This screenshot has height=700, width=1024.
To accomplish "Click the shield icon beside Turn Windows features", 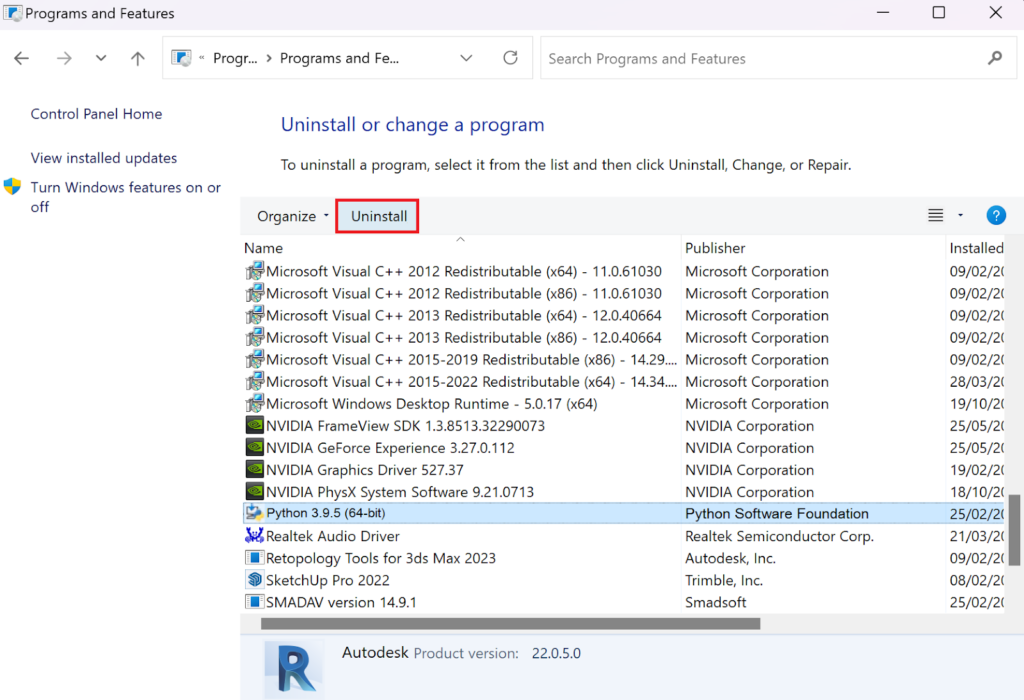I will tap(15, 187).
